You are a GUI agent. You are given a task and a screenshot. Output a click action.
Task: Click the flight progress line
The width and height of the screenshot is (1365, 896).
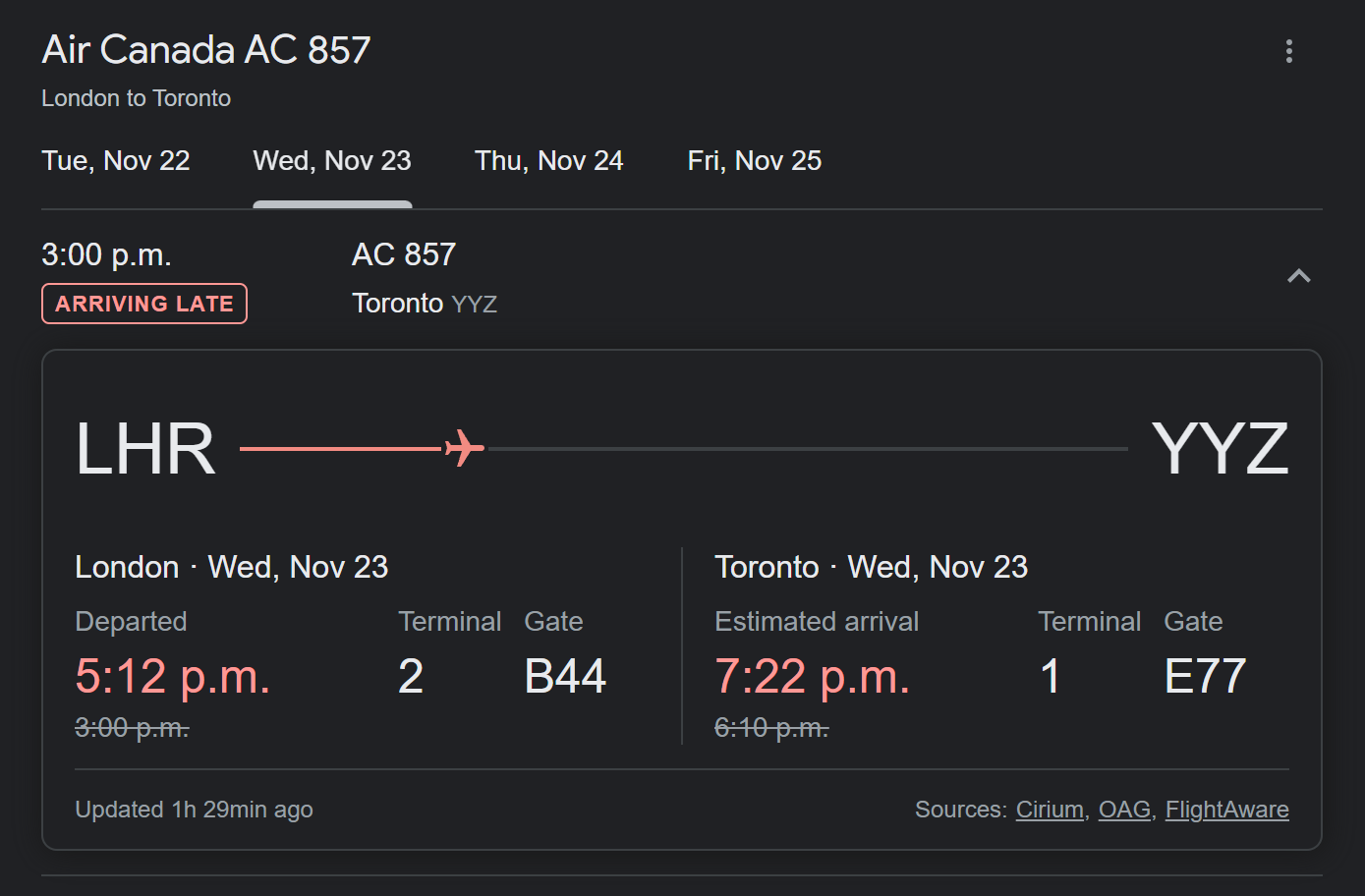[806, 449]
